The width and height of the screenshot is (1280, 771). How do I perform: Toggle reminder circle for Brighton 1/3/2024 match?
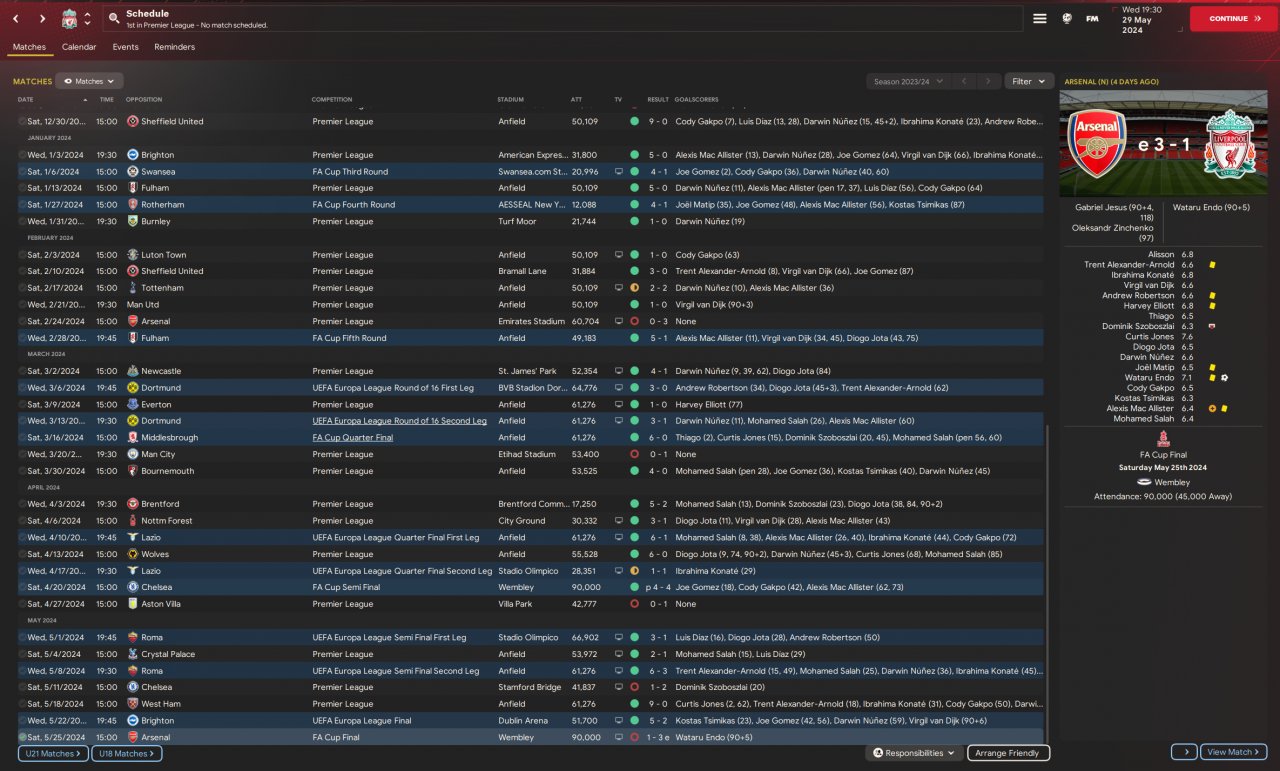[x=22, y=155]
